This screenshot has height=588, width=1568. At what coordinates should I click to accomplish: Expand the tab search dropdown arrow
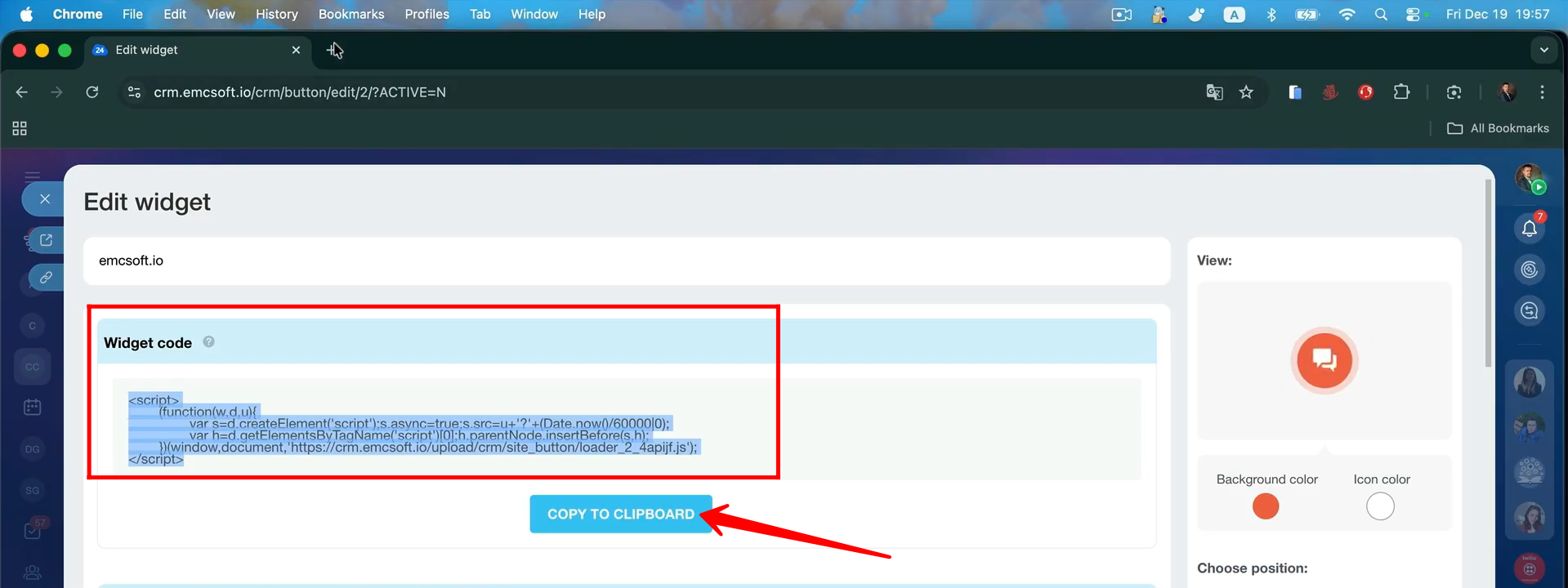(1543, 50)
